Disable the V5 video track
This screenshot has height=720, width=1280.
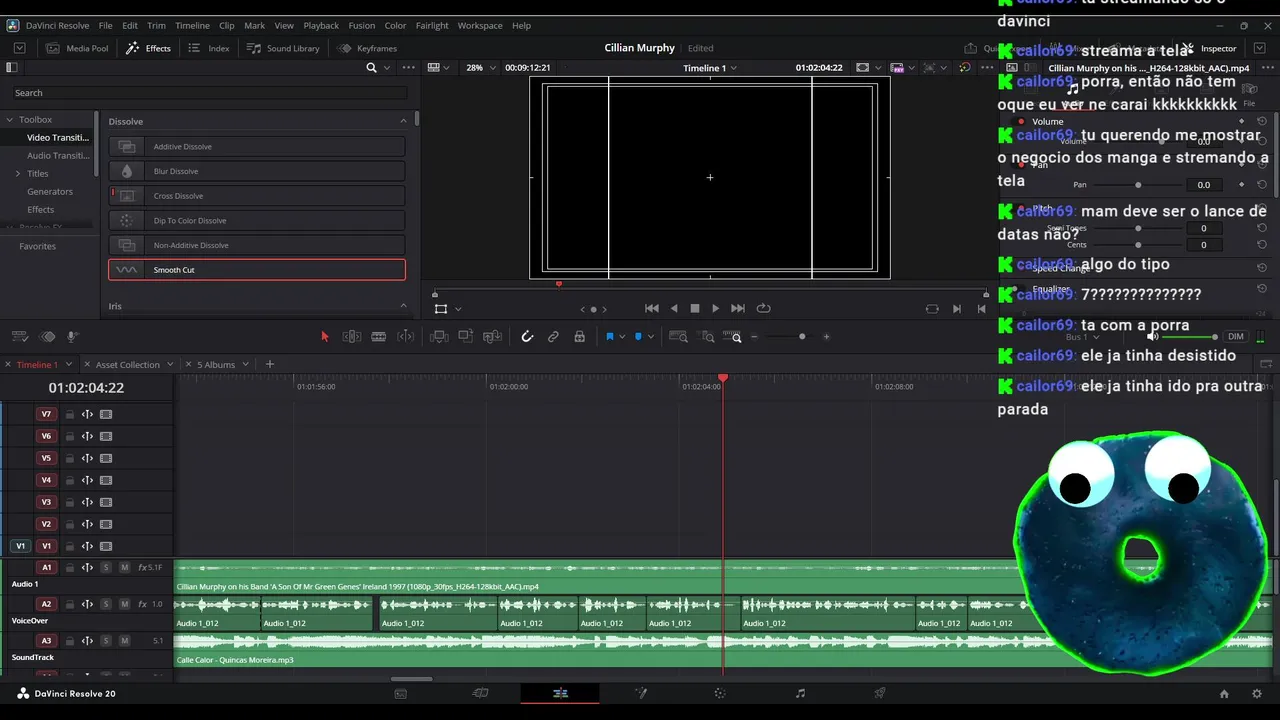point(106,458)
